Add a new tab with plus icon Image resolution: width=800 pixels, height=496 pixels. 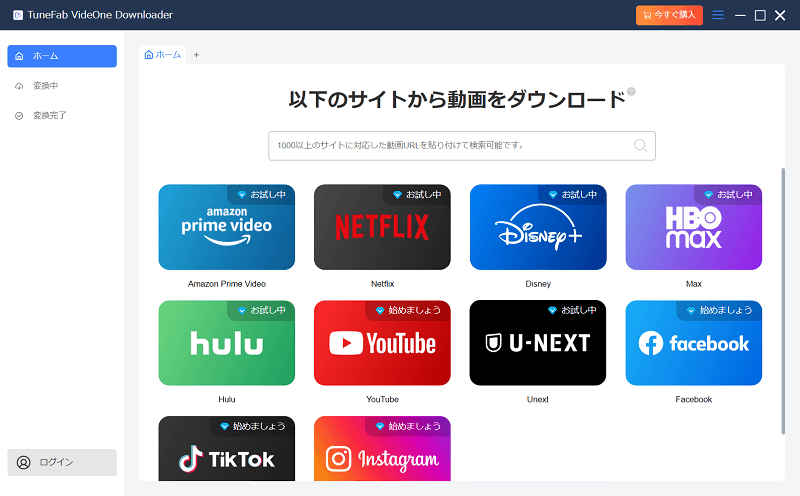(x=196, y=55)
